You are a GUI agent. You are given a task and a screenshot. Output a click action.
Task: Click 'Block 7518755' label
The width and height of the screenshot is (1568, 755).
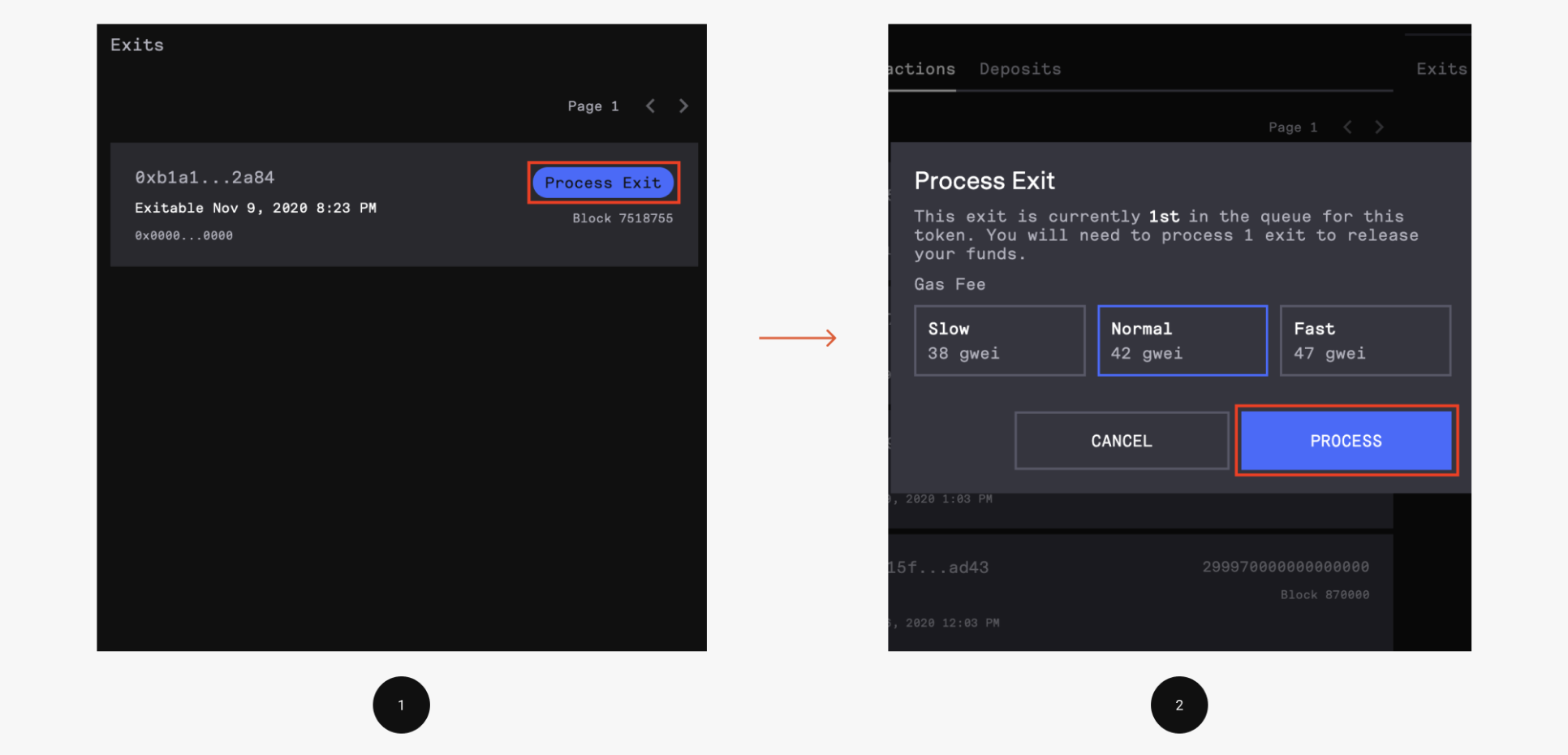[622, 218]
